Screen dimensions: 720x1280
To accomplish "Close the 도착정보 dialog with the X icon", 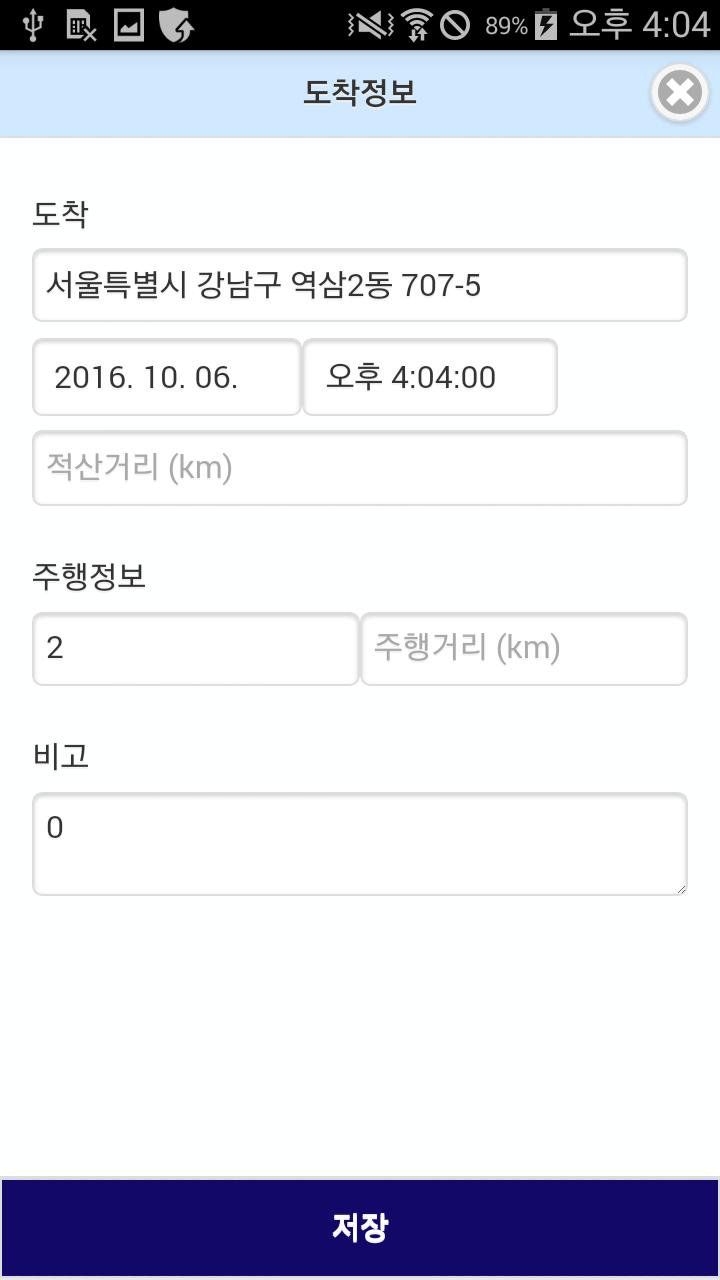I will click(680, 93).
